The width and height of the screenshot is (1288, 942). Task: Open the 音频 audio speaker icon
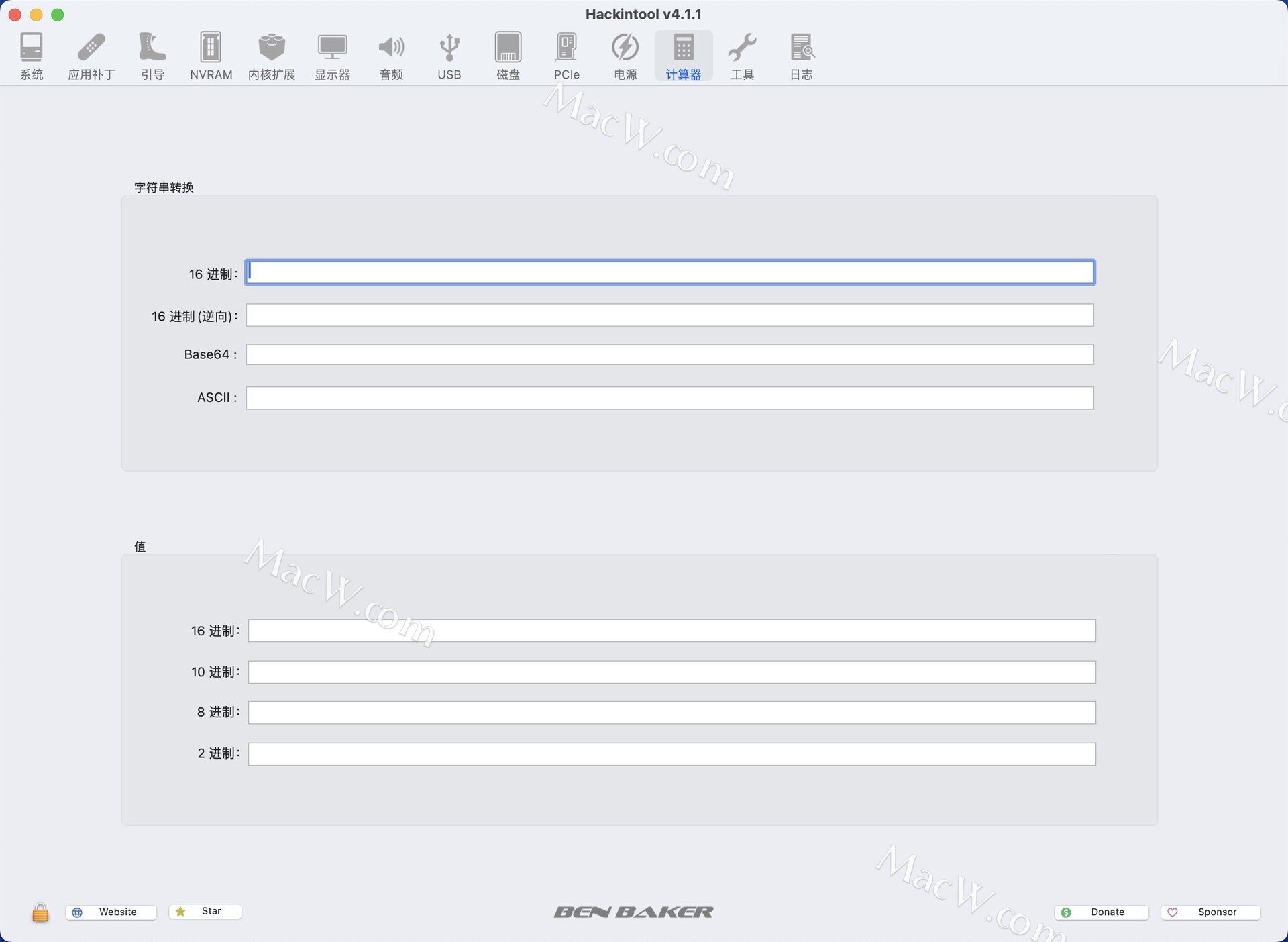coord(391,56)
